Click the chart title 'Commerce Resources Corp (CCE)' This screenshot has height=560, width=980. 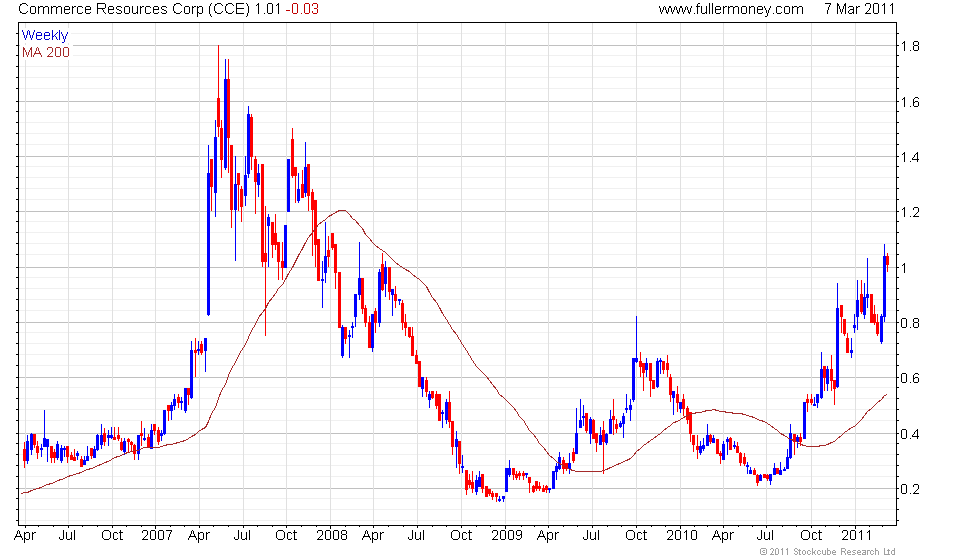click(x=134, y=9)
